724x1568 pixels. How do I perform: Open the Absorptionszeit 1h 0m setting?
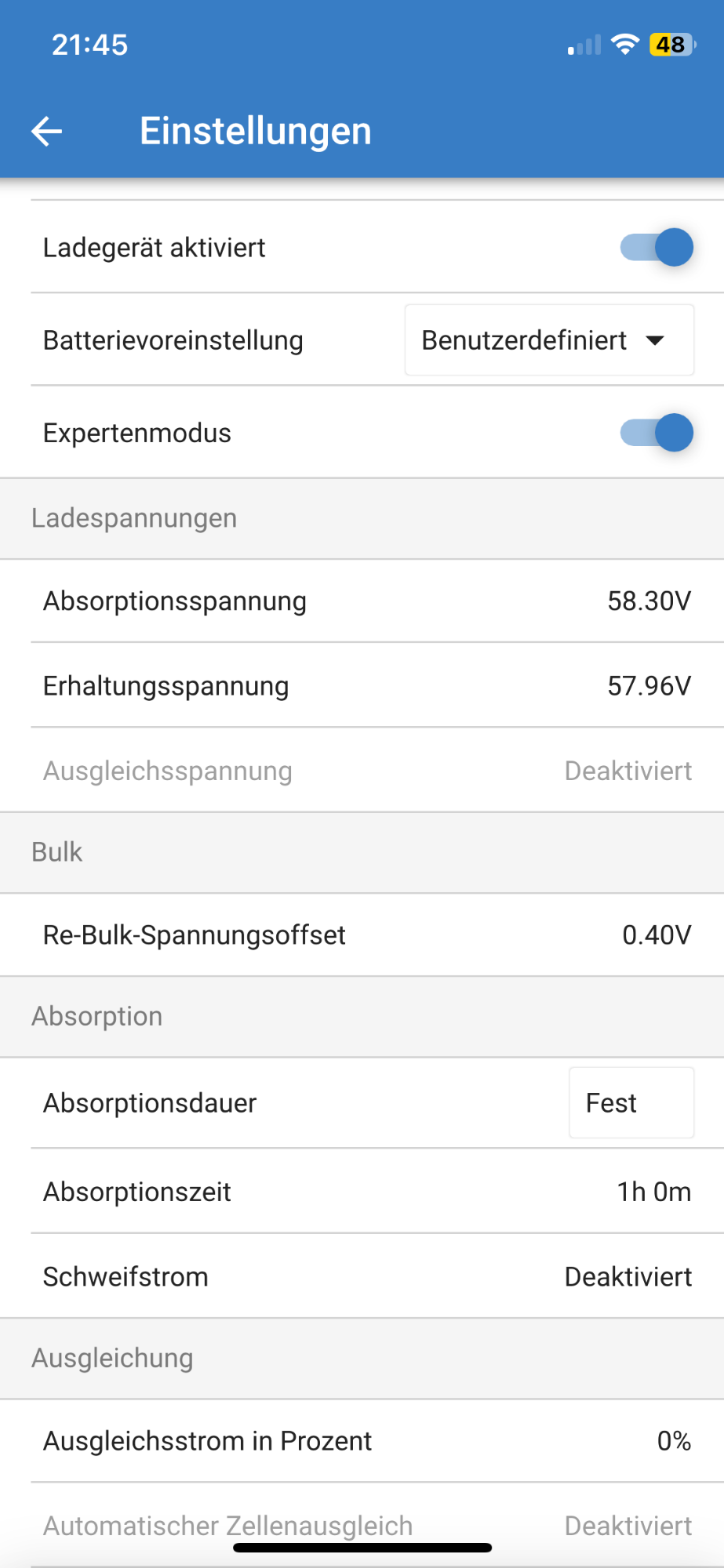click(x=653, y=1192)
